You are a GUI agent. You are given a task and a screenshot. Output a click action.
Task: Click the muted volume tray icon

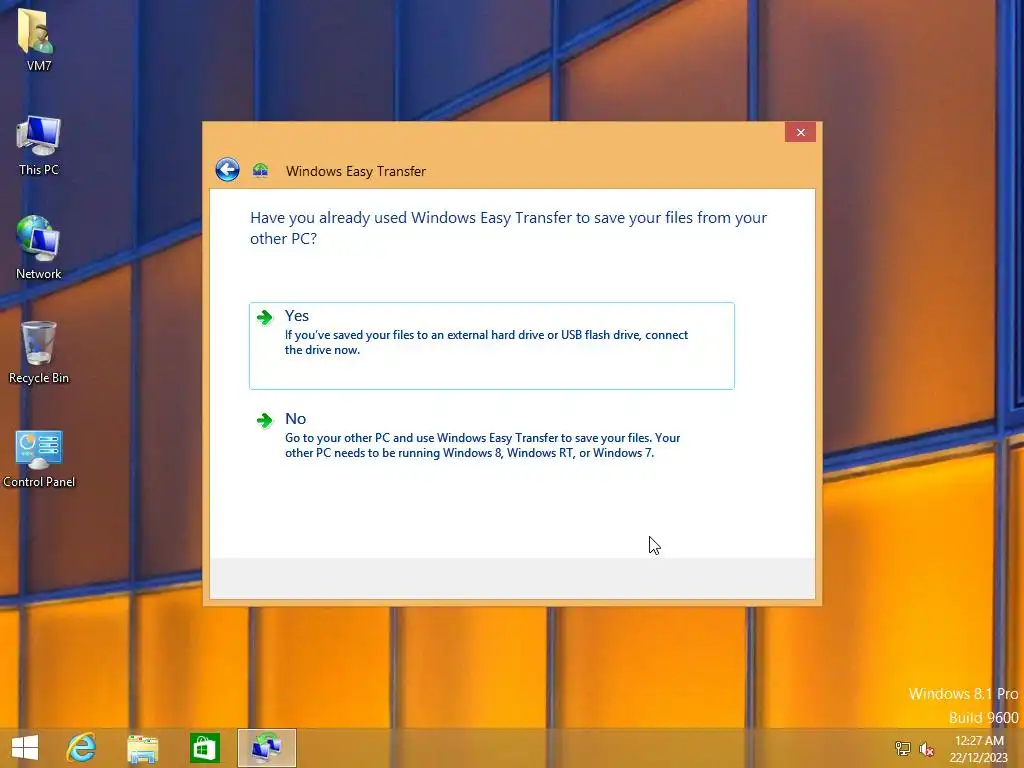tap(926, 748)
